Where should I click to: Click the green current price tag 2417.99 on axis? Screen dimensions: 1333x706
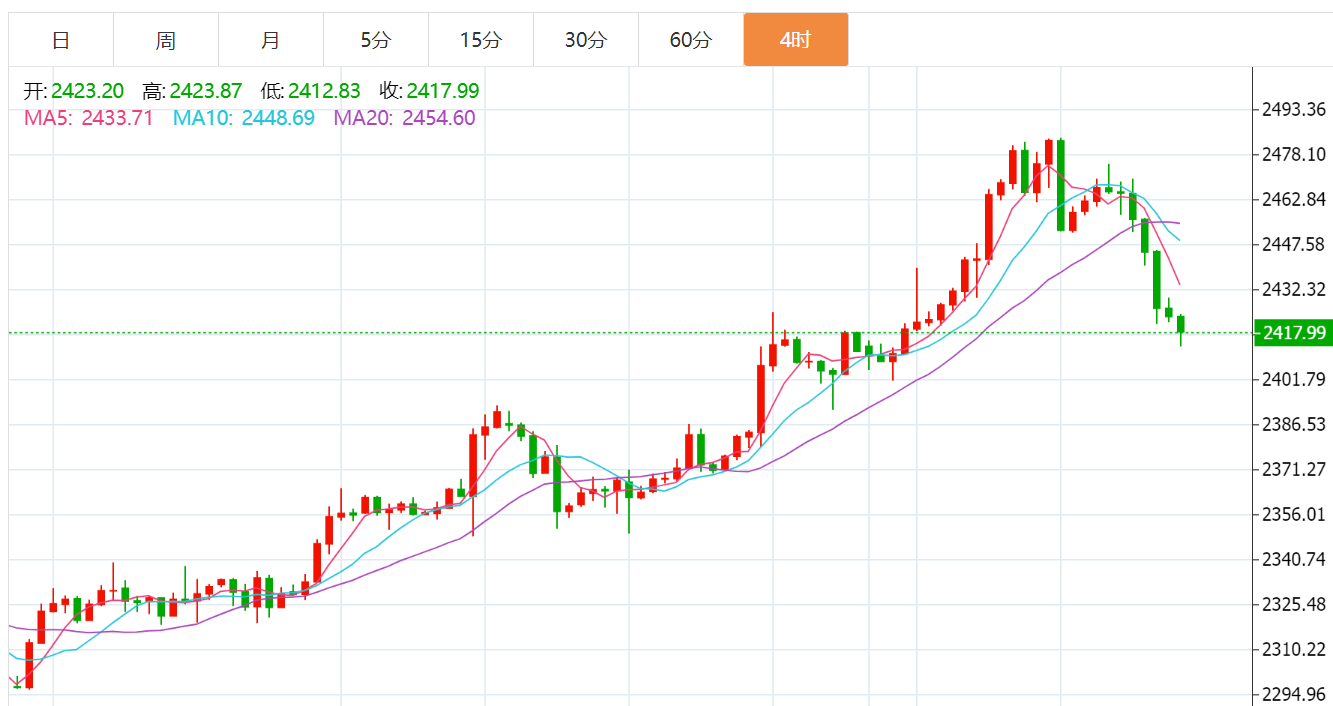click(x=1293, y=333)
